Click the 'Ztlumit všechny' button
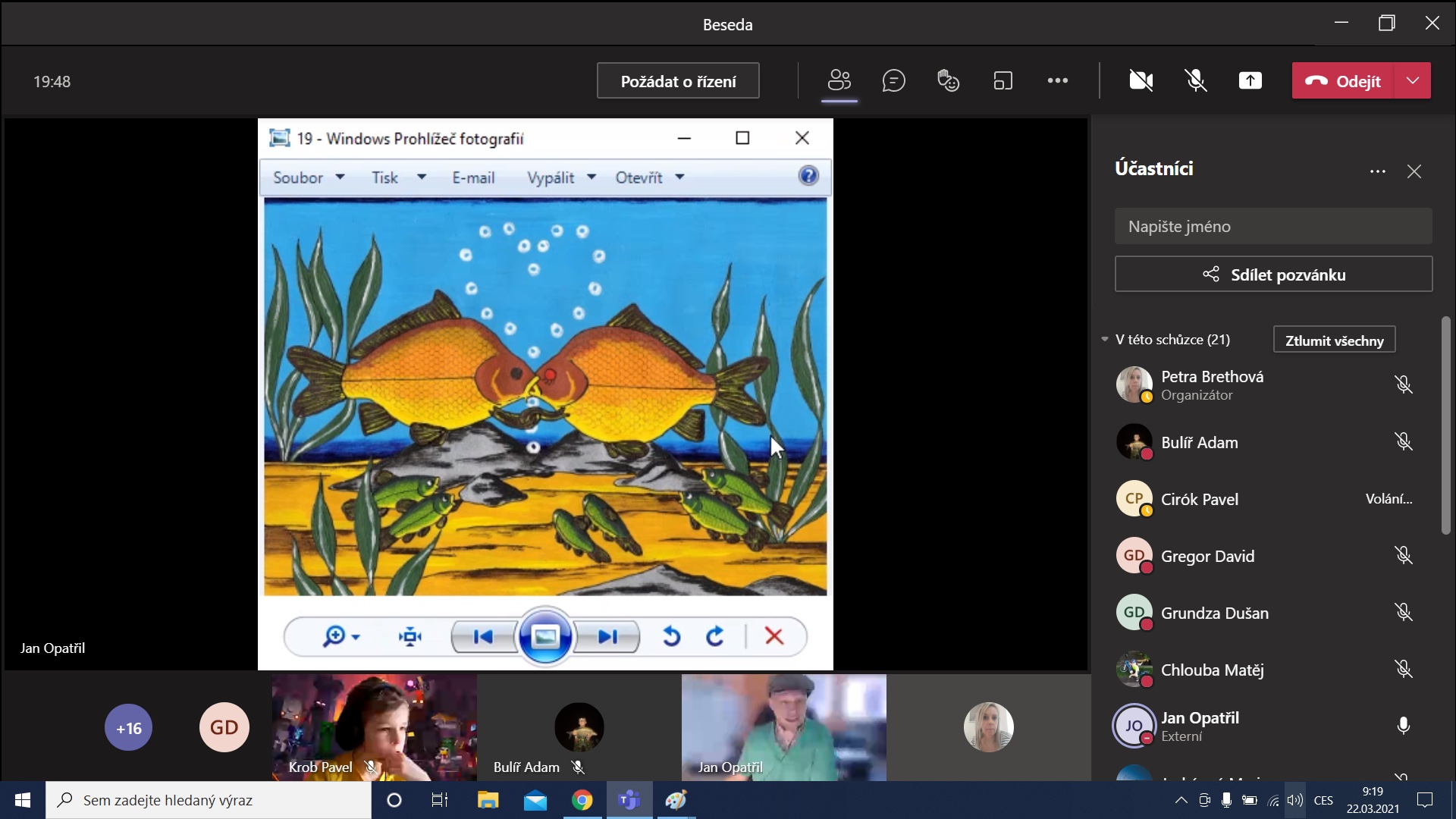 point(1334,340)
